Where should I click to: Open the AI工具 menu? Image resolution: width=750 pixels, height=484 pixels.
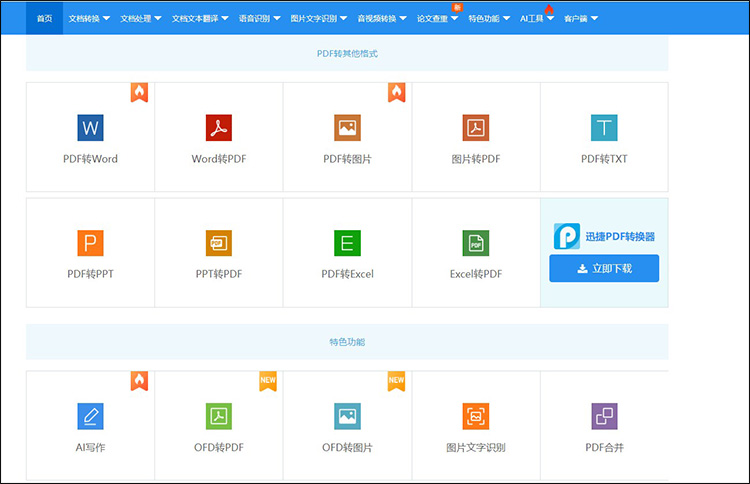[532, 18]
